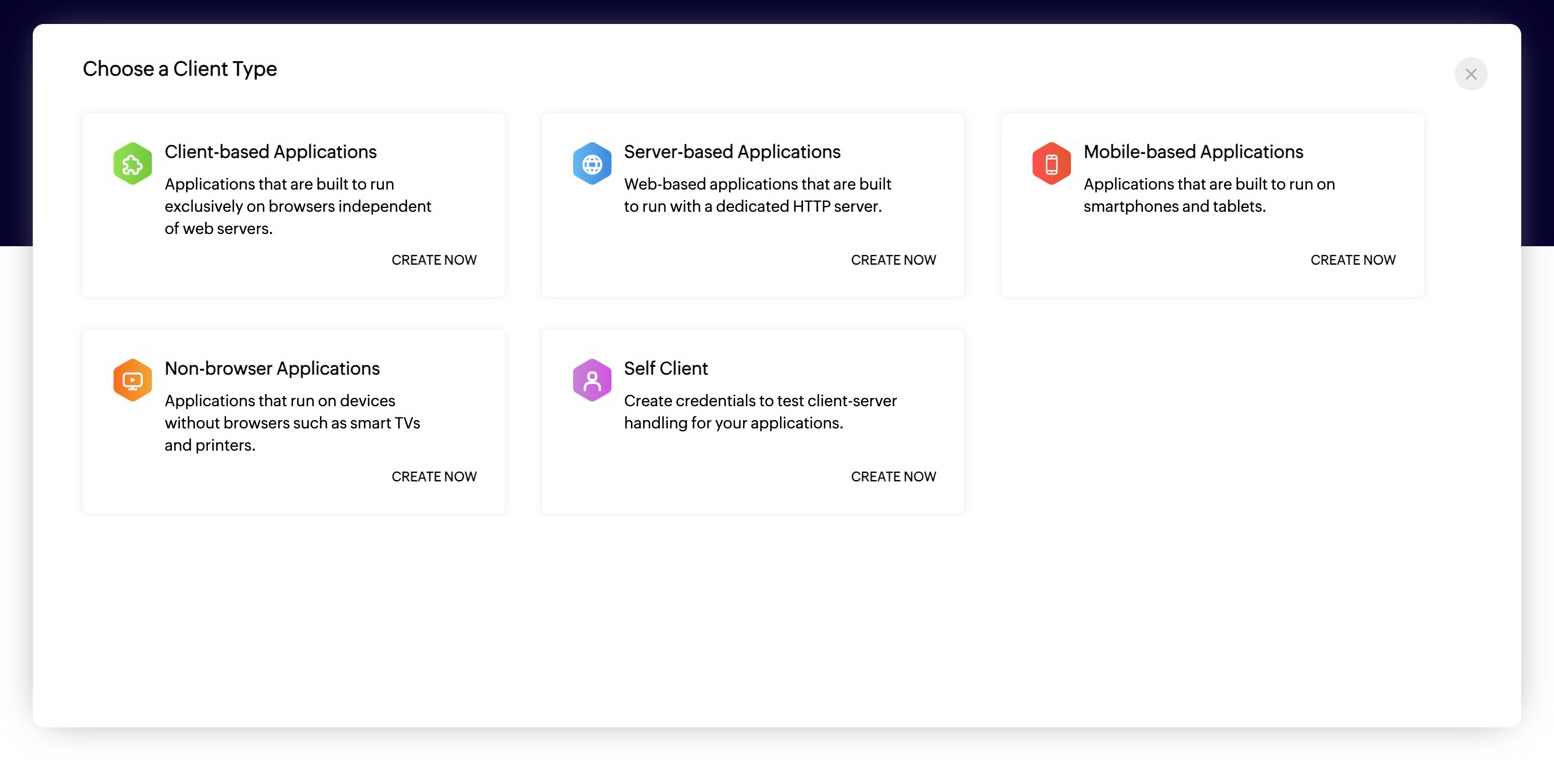Click the blue globe Server-based icon
Screen dimensions: 1554x760
(x=592, y=164)
